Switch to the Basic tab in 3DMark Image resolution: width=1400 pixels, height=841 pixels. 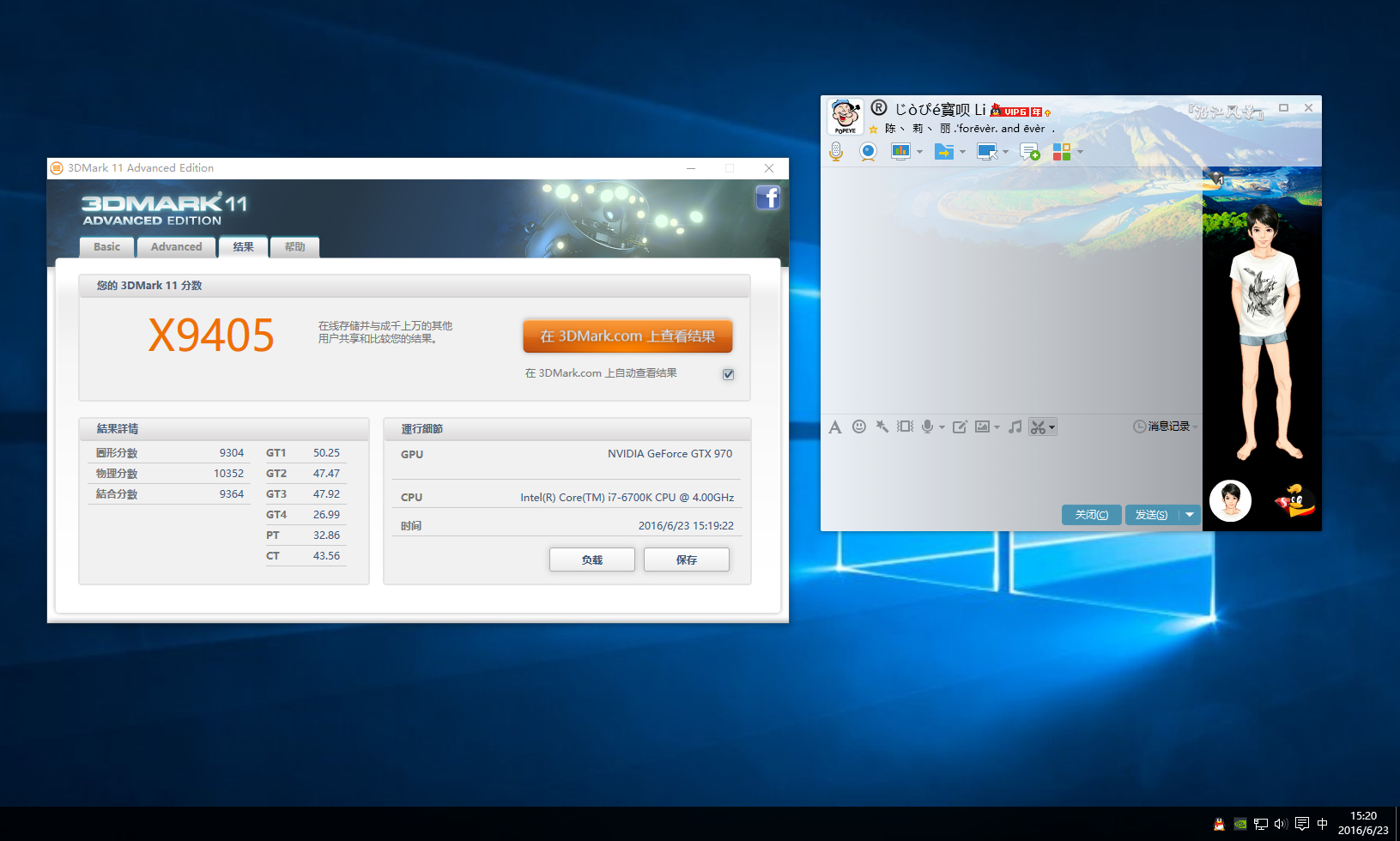pos(107,247)
